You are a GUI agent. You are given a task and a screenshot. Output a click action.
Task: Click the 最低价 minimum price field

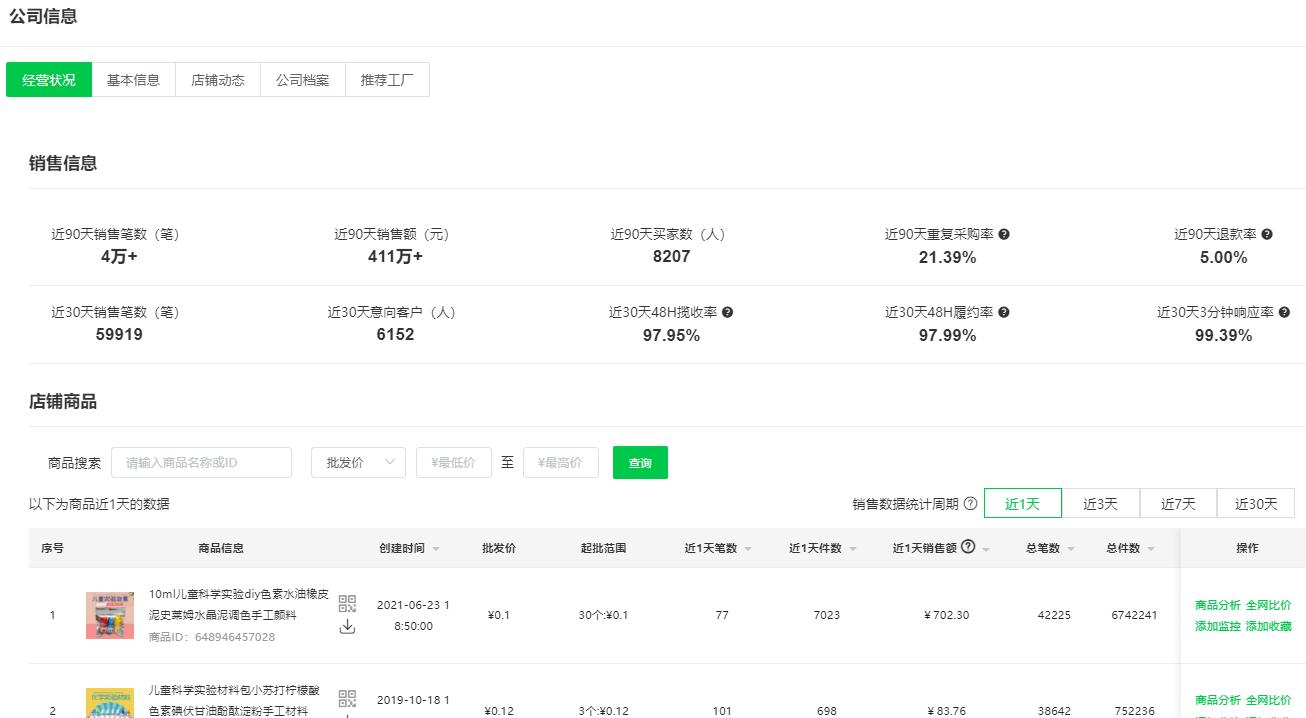click(453, 462)
